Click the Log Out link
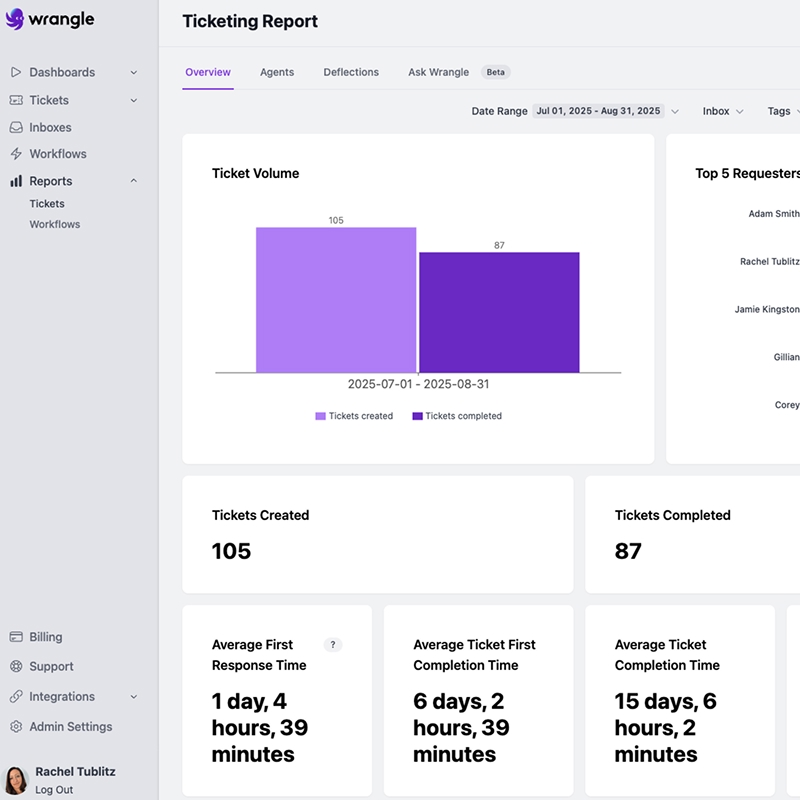The height and width of the screenshot is (800, 800). coord(54,789)
